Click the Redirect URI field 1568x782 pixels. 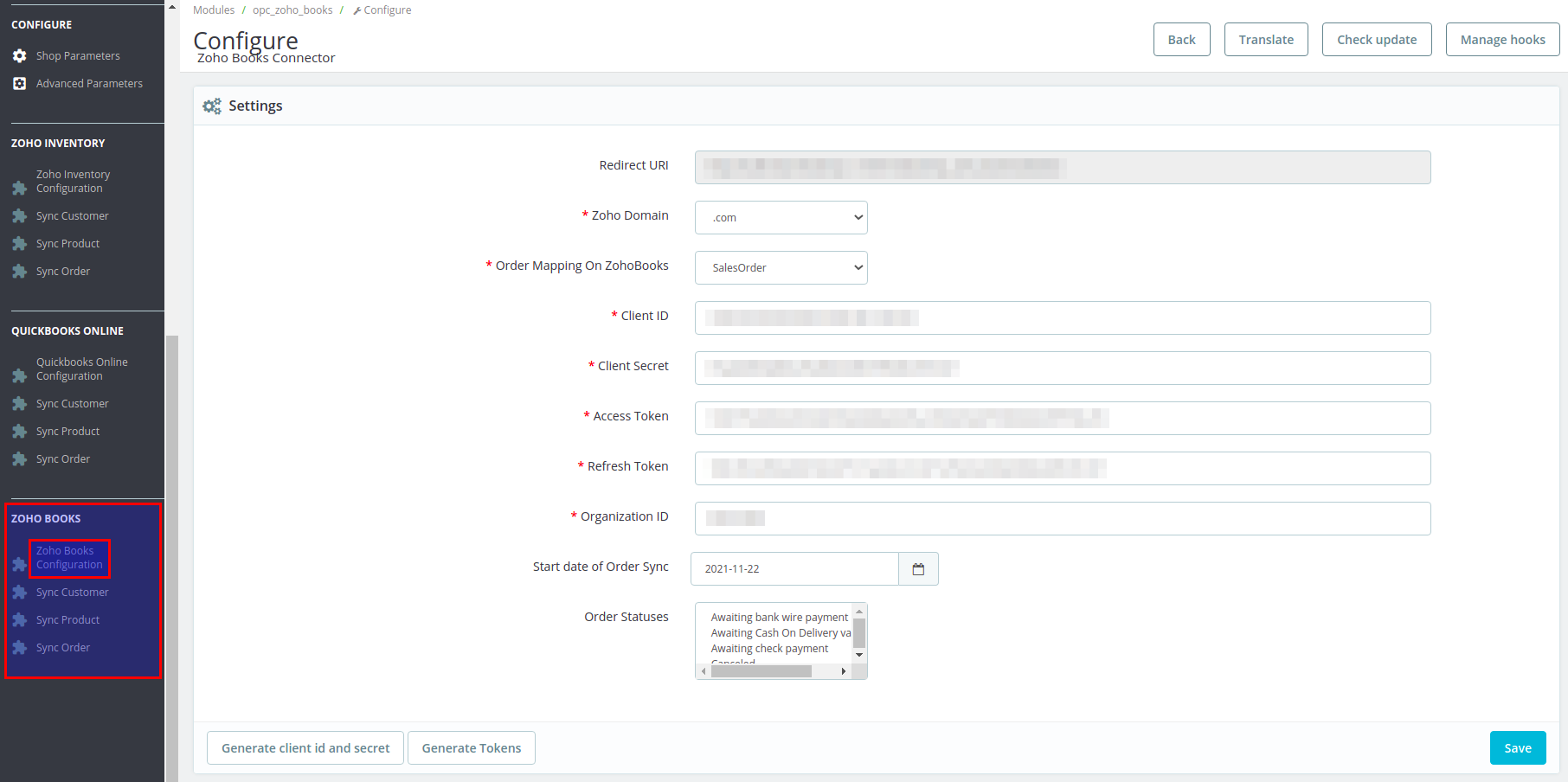pos(1063,168)
